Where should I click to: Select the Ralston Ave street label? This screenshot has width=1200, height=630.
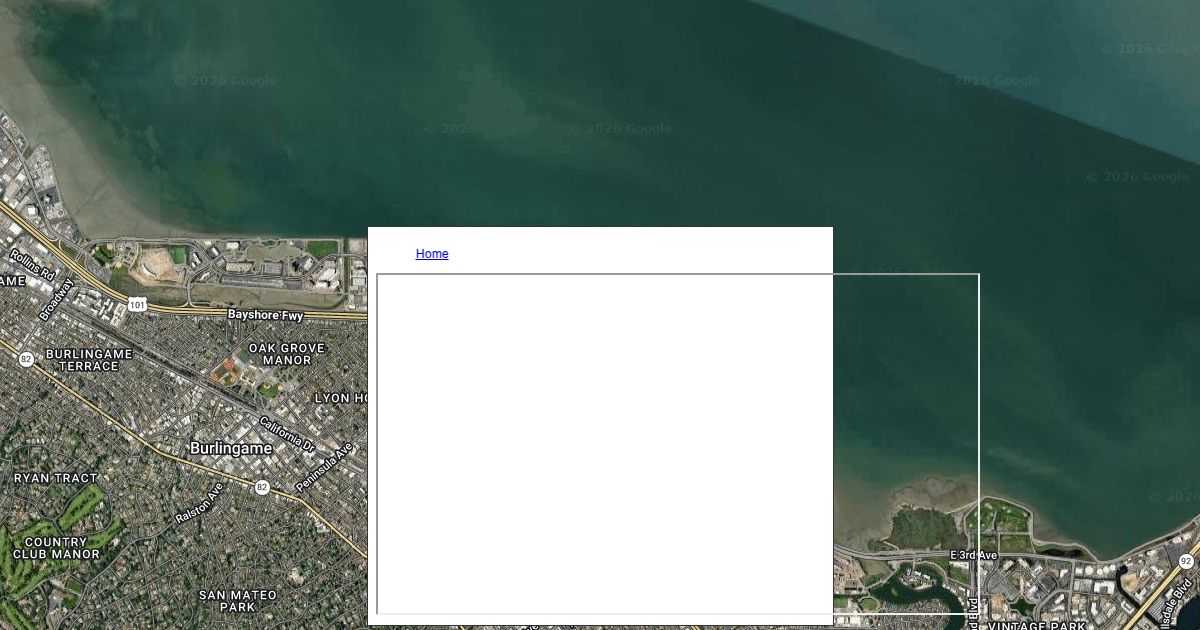200,504
